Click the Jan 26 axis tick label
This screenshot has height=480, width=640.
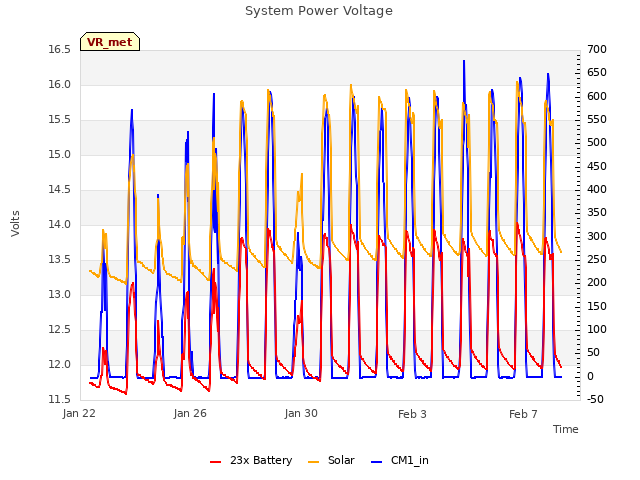(x=190, y=413)
